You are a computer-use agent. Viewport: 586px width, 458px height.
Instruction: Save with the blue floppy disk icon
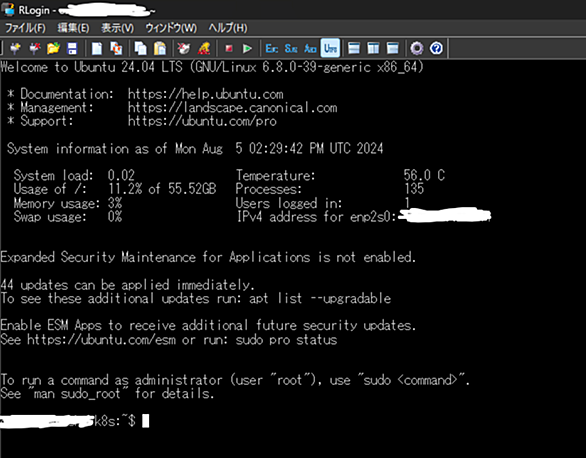[72, 48]
